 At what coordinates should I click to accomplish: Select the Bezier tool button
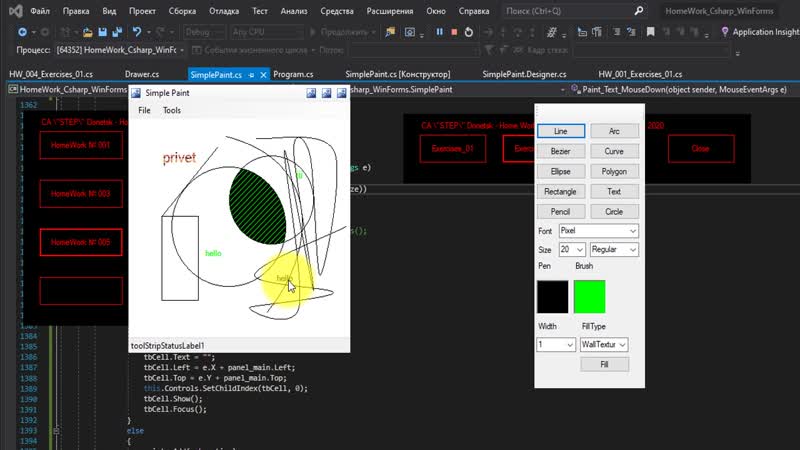click(561, 152)
